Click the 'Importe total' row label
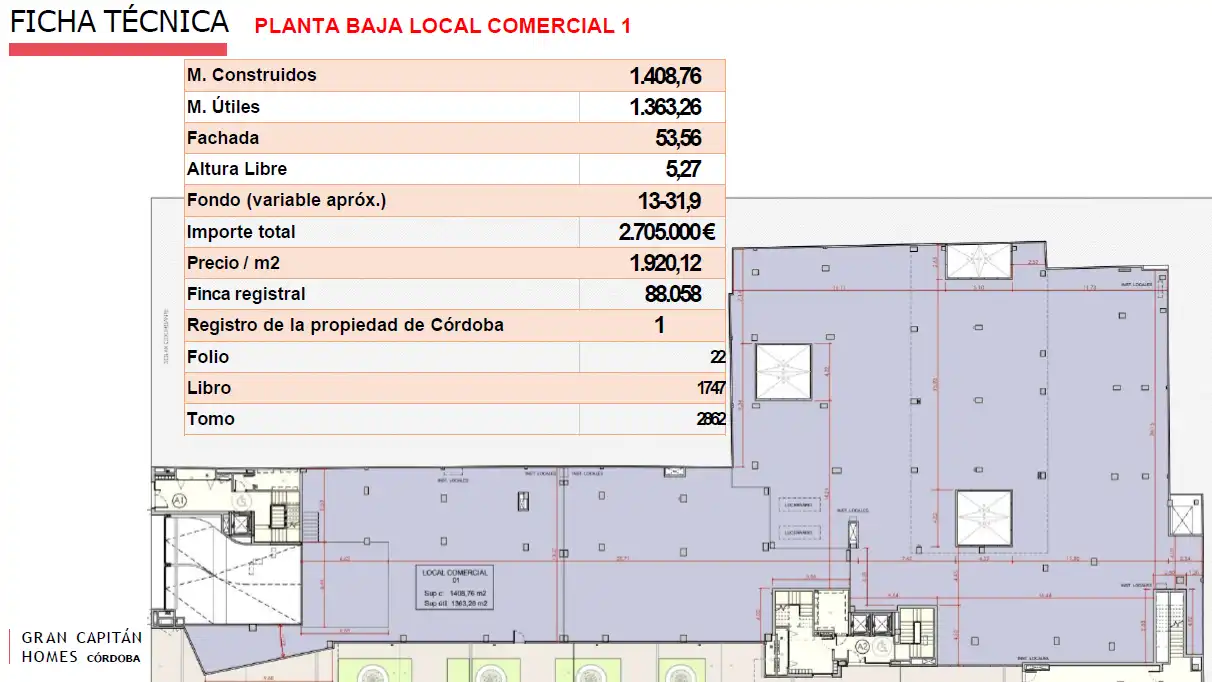This screenshot has width=1212, height=682. click(241, 232)
